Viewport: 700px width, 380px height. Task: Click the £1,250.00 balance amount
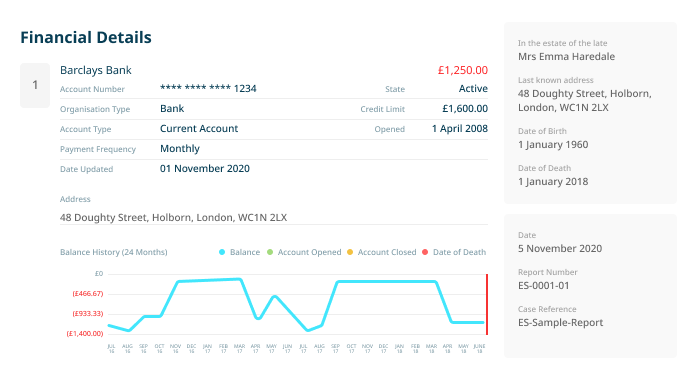tap(462, 70)
